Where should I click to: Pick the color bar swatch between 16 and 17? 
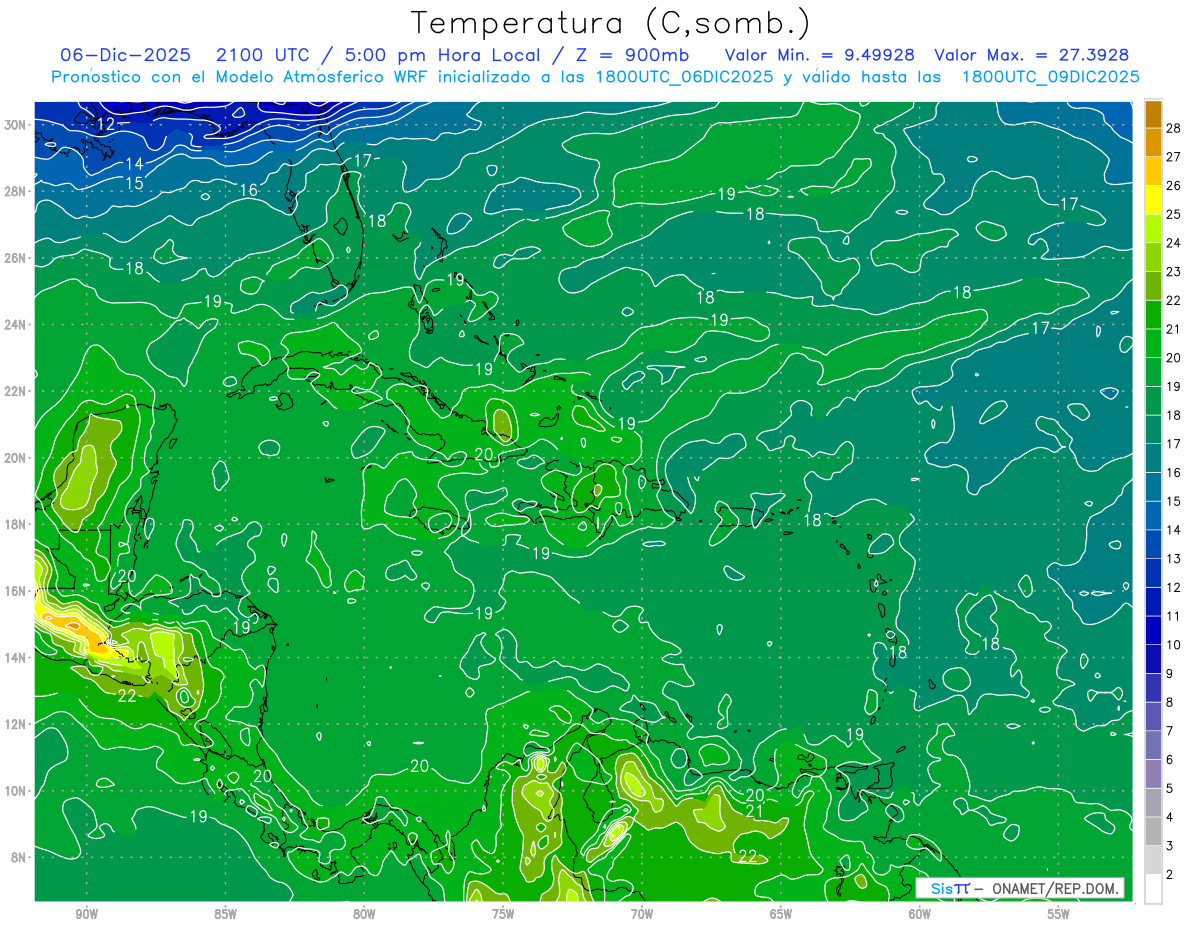click(1153, 457)
